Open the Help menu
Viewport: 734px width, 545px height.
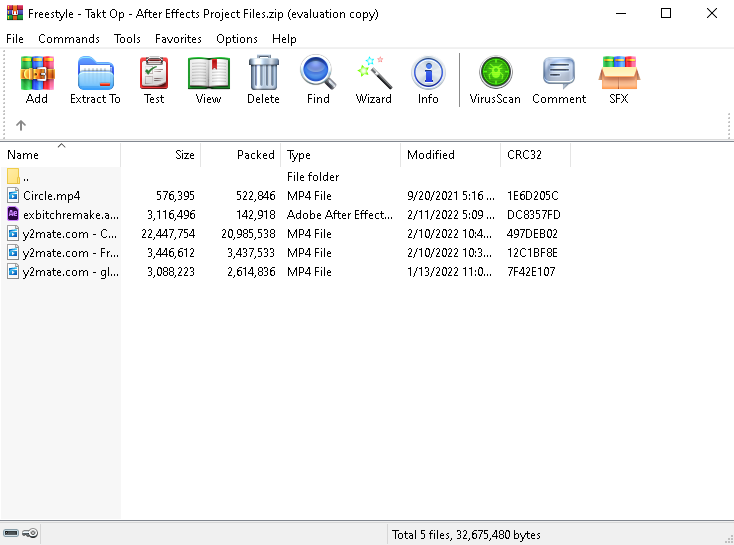pyautogui.click(x=284, y=39)
